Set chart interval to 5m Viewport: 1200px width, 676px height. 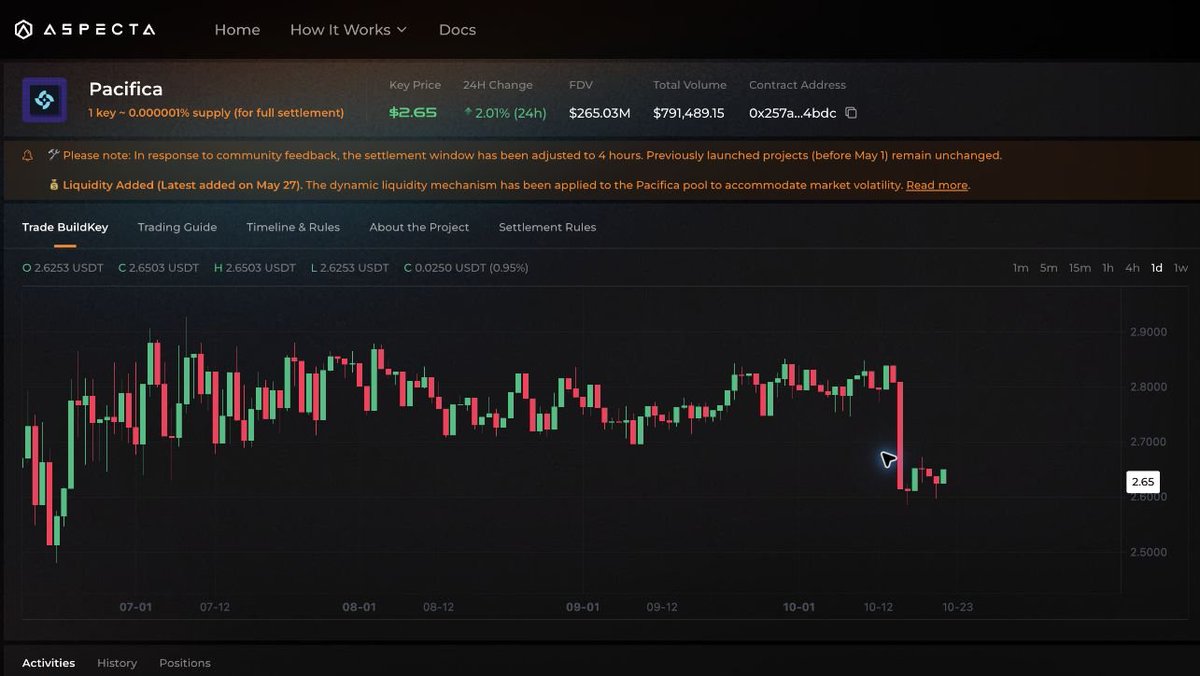[1048, 268]
